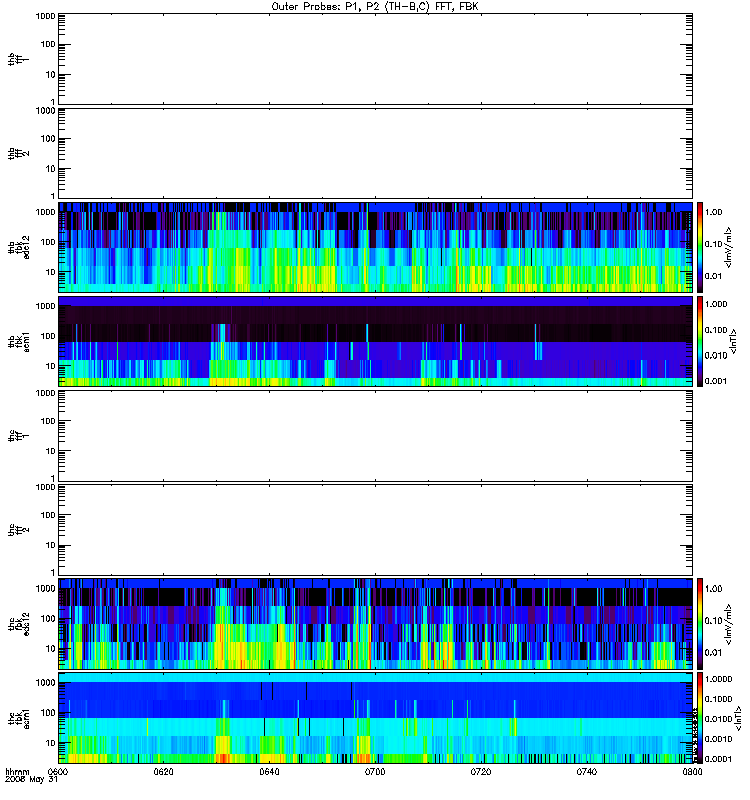Click the thc fbk scm1 color bar
This screenshot has width=750, height=800.
point(700,718)
